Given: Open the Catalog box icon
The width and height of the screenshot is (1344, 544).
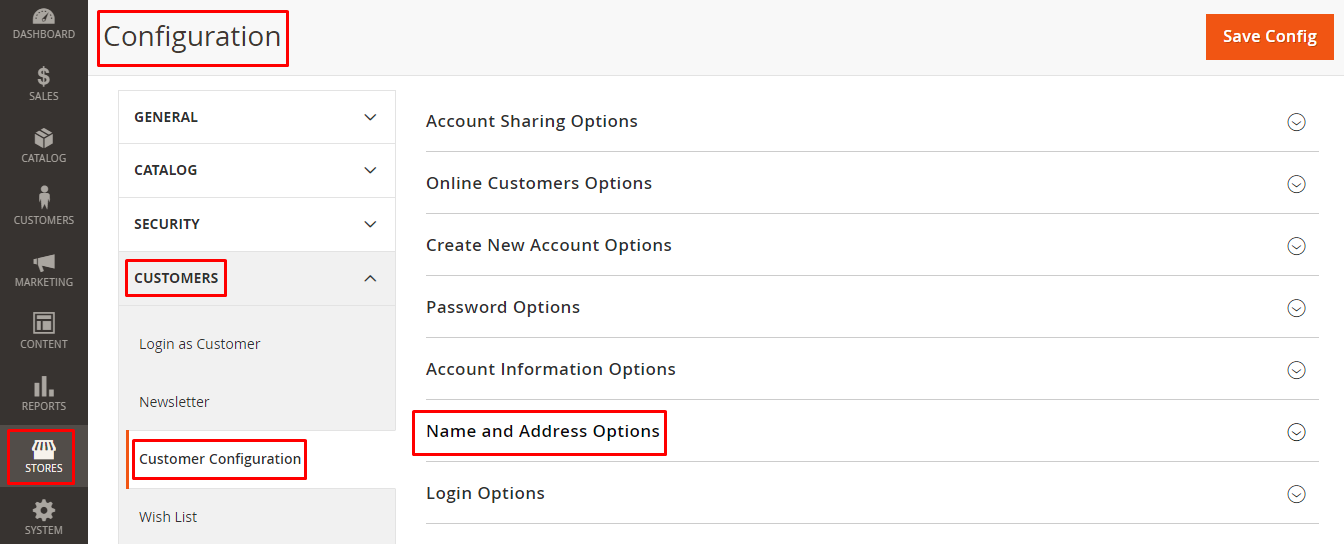Looking at the screenshot, I should [x=43, y=138].
